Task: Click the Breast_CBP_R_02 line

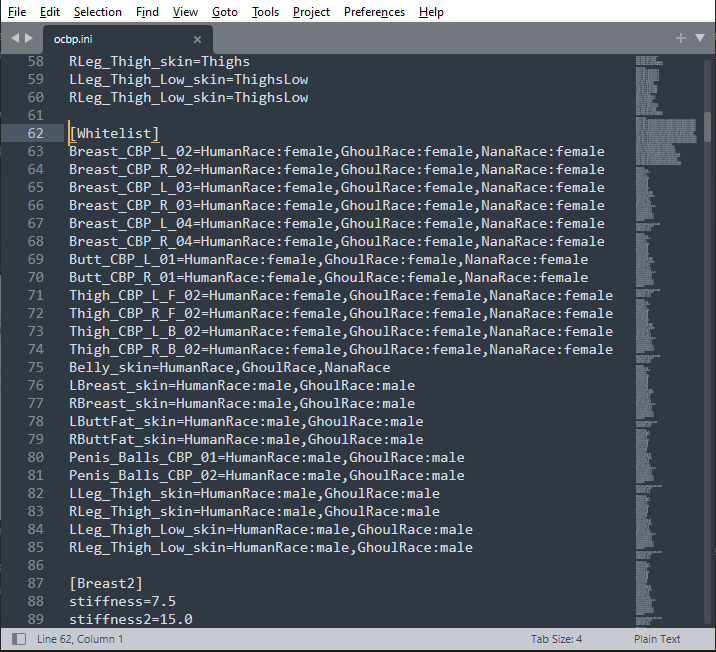Action: tap(337, 169)
